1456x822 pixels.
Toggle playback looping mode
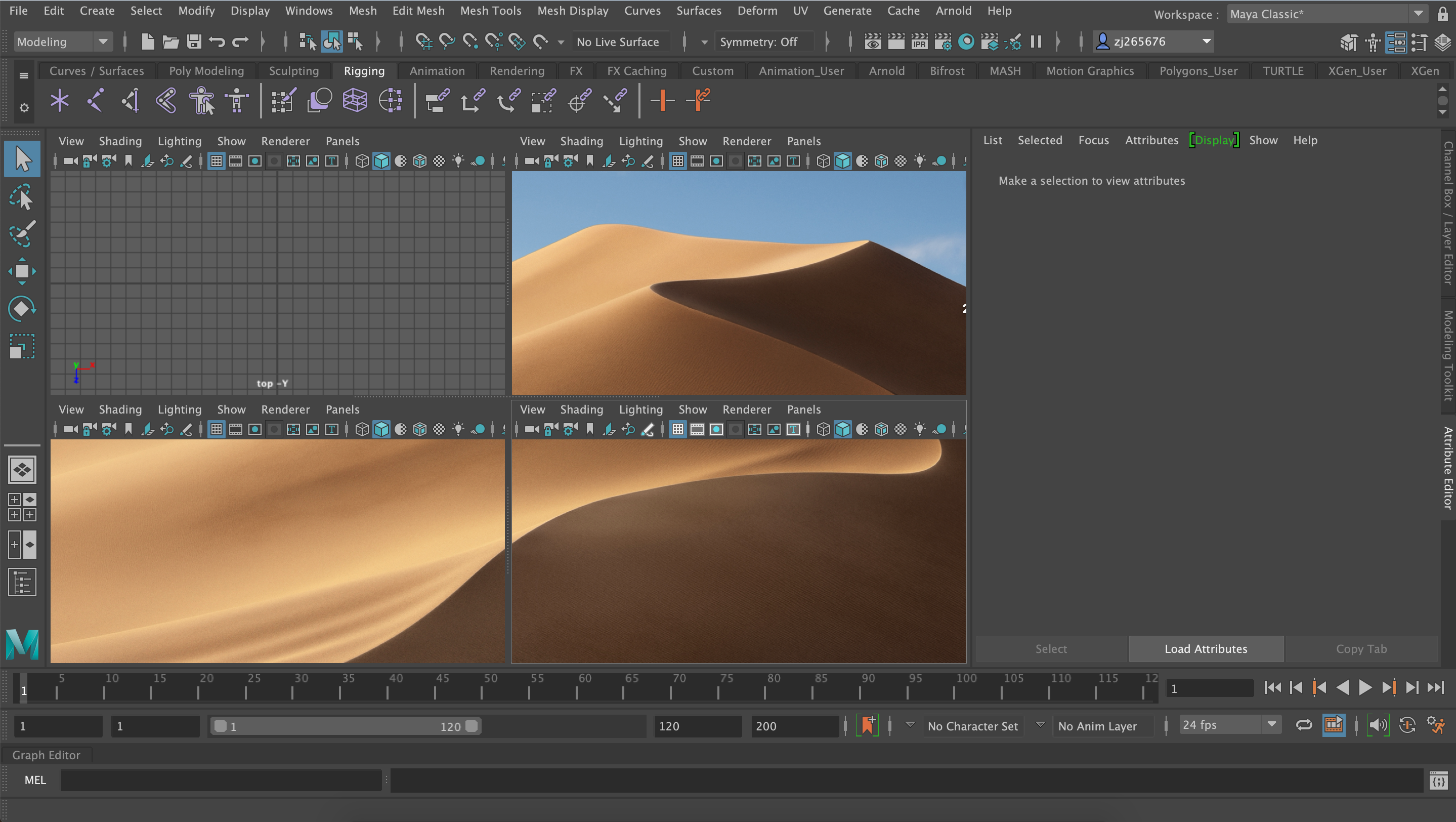click(x=1304, y=725)
